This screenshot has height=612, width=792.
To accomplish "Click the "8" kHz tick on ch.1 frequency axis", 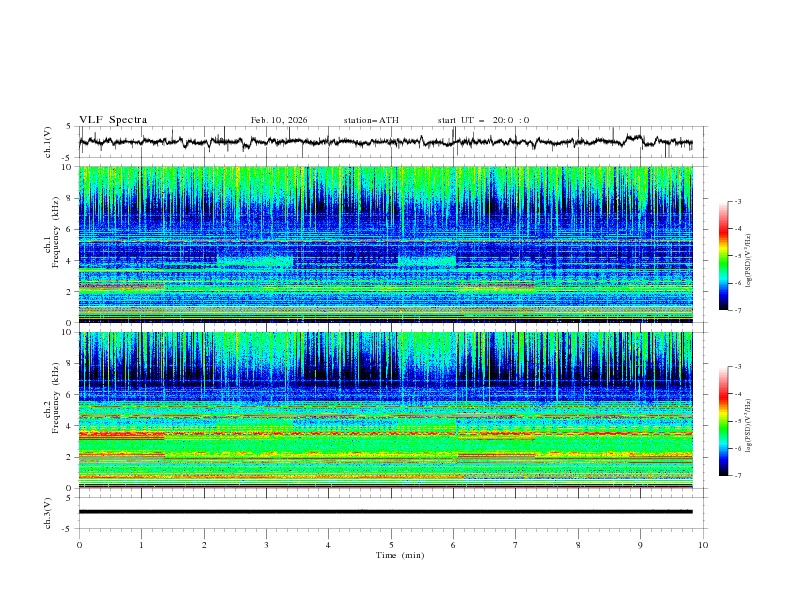I will [71, 198].
